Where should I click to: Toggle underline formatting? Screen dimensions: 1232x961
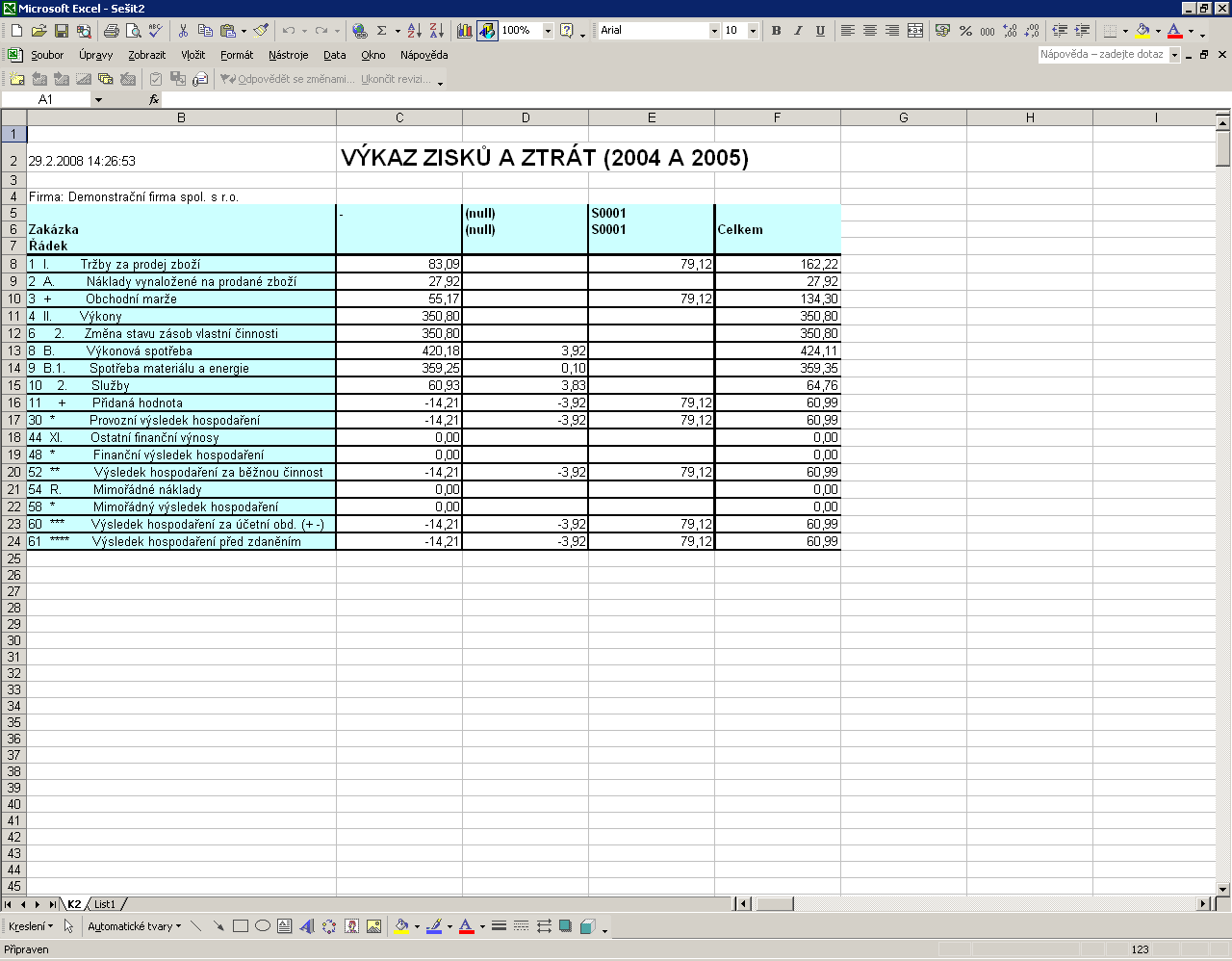point(820,31)
